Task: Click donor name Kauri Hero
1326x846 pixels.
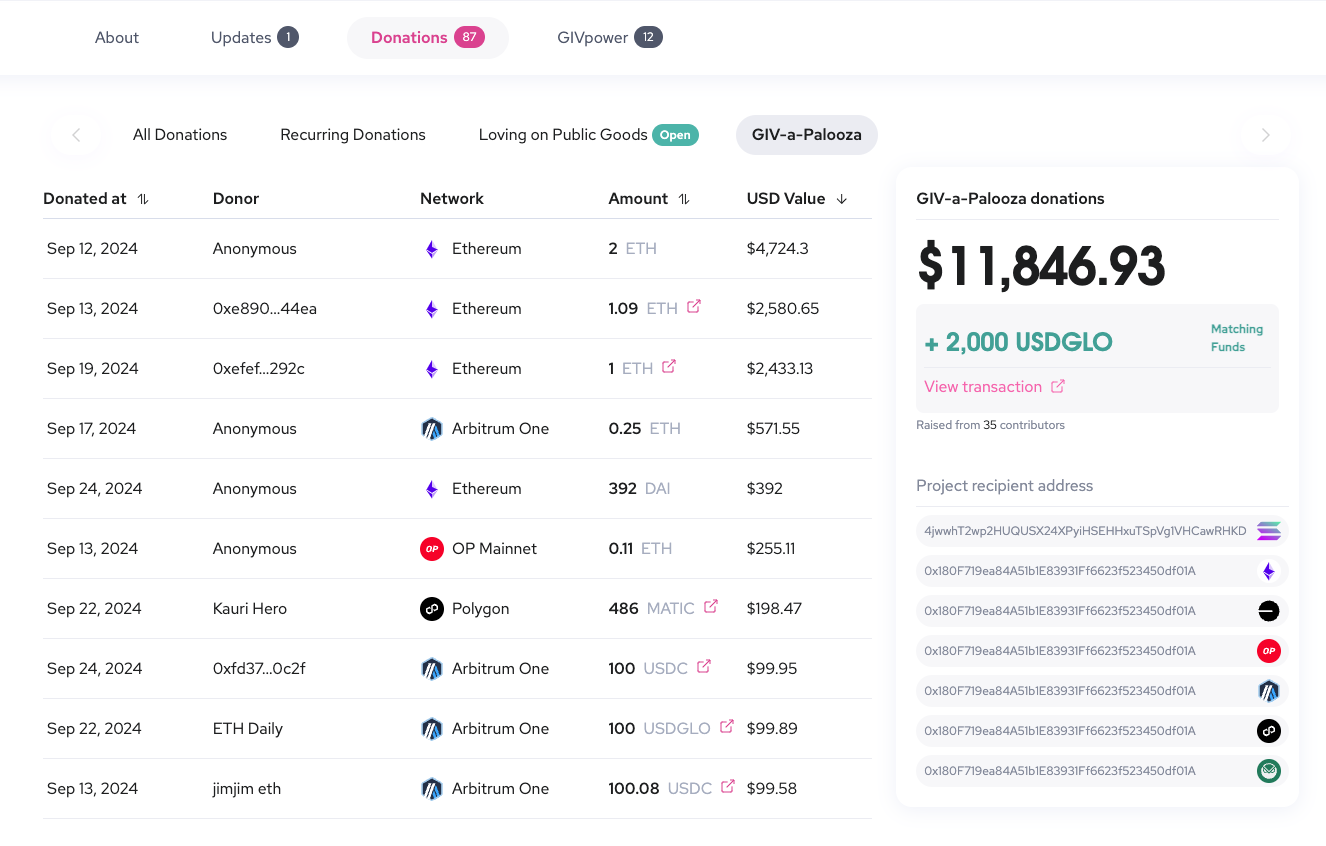Action: (250, 609)
